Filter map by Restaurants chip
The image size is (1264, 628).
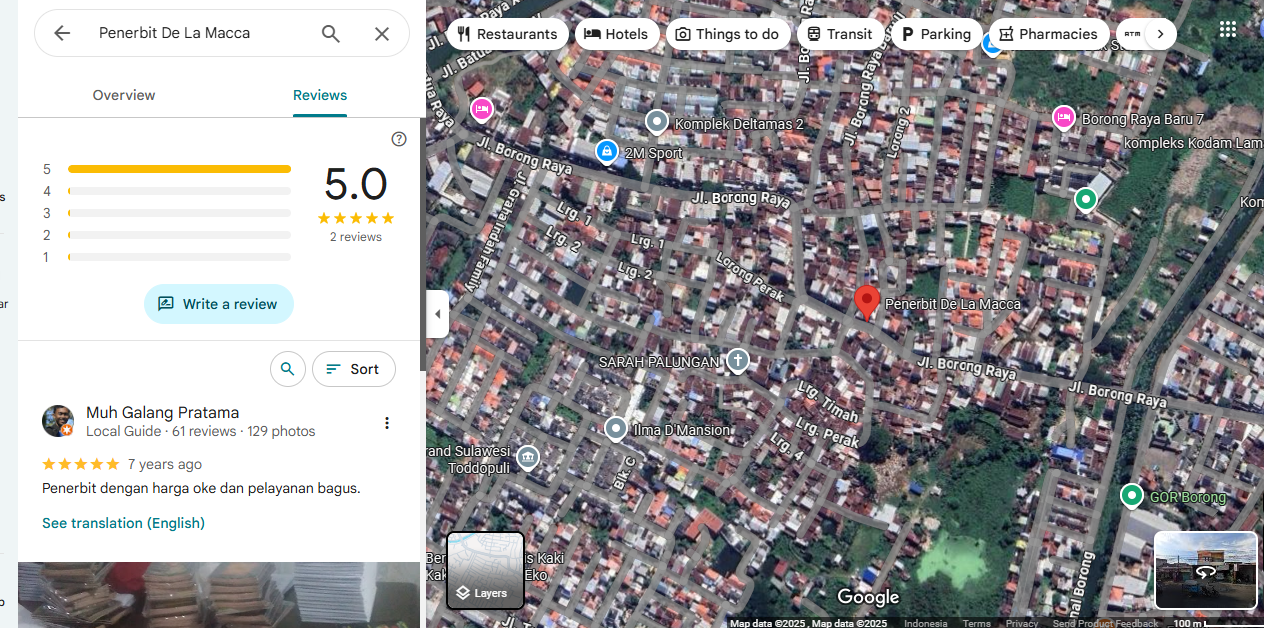point(507,34)
